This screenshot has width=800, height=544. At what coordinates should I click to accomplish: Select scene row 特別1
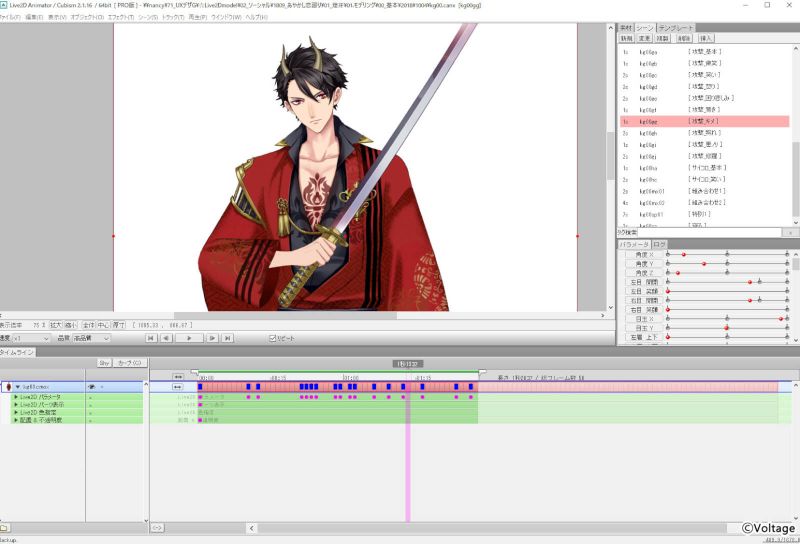tap(705, 214)
